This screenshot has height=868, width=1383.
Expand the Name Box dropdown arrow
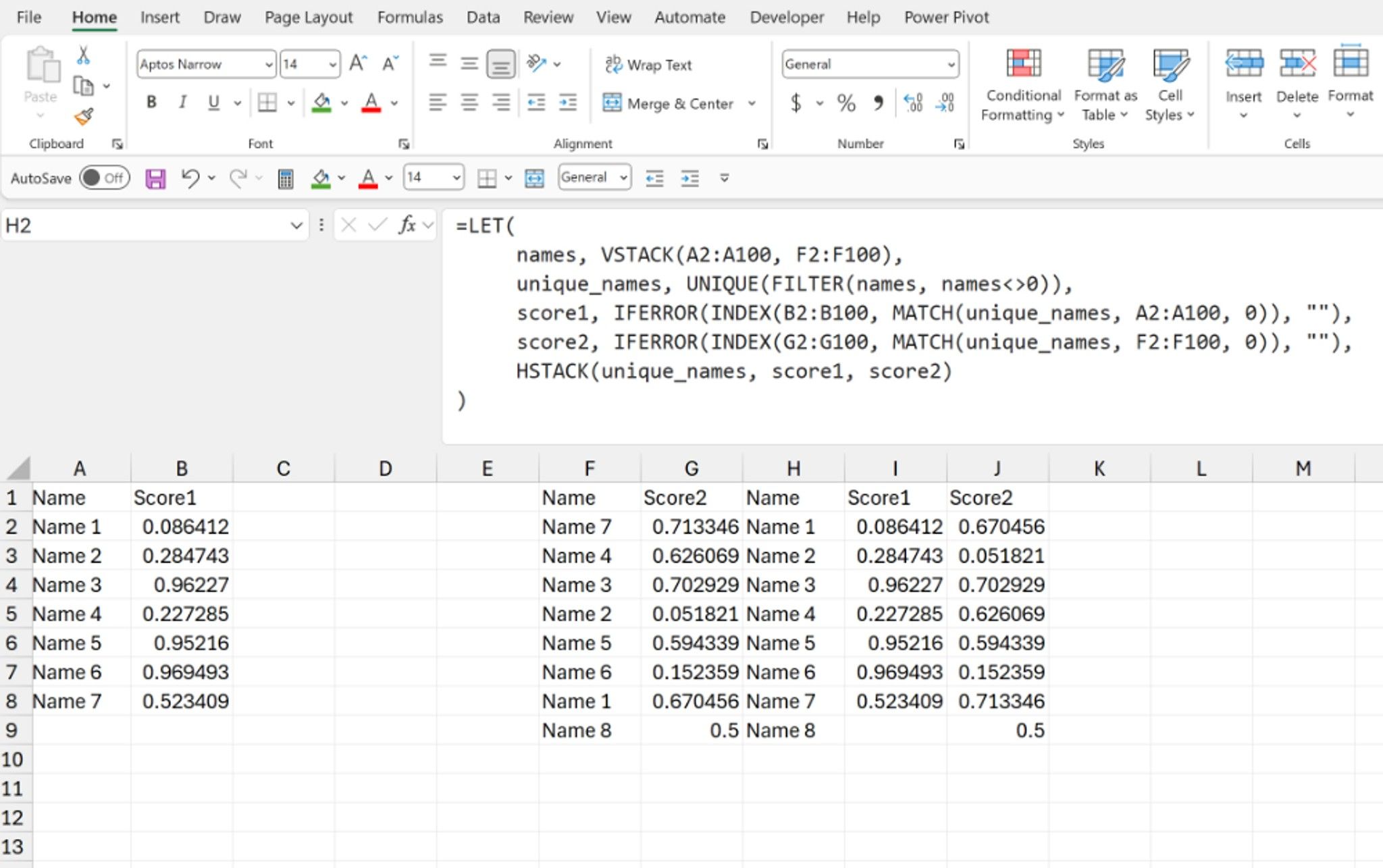[296, 225]
